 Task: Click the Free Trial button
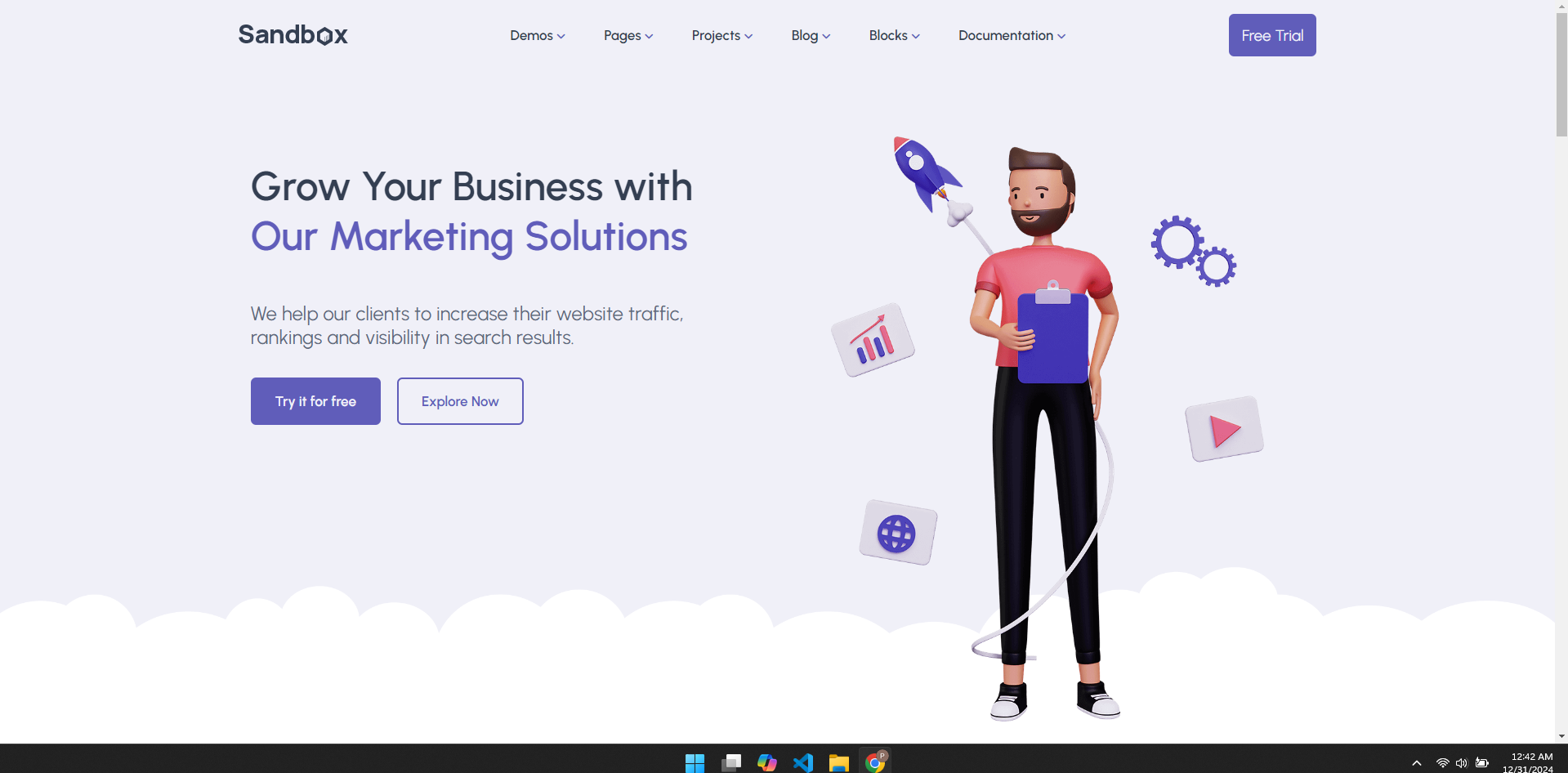(1272, 35)
